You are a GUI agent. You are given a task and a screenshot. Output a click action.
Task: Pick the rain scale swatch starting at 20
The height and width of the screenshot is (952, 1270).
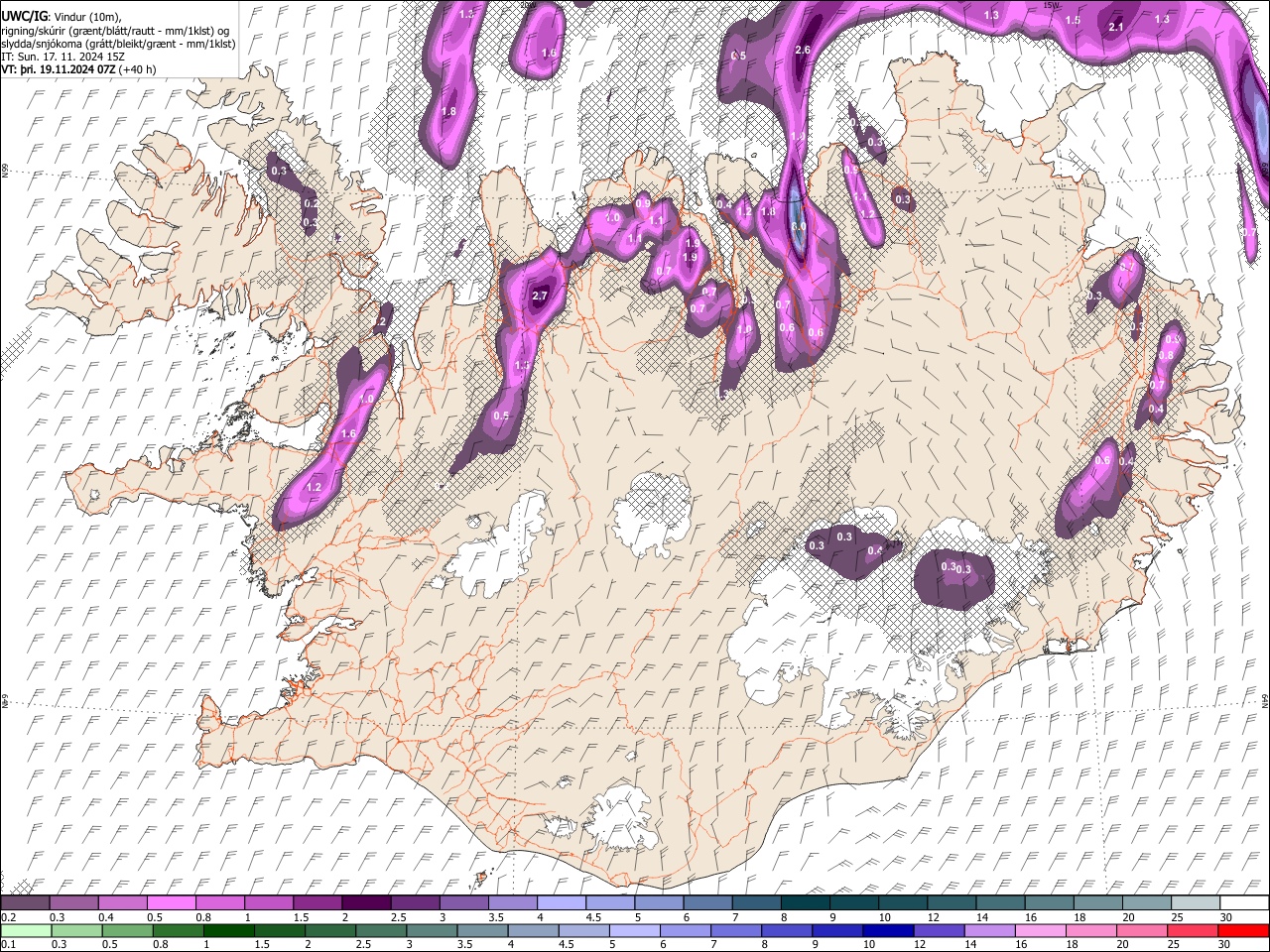[1141, 930]
